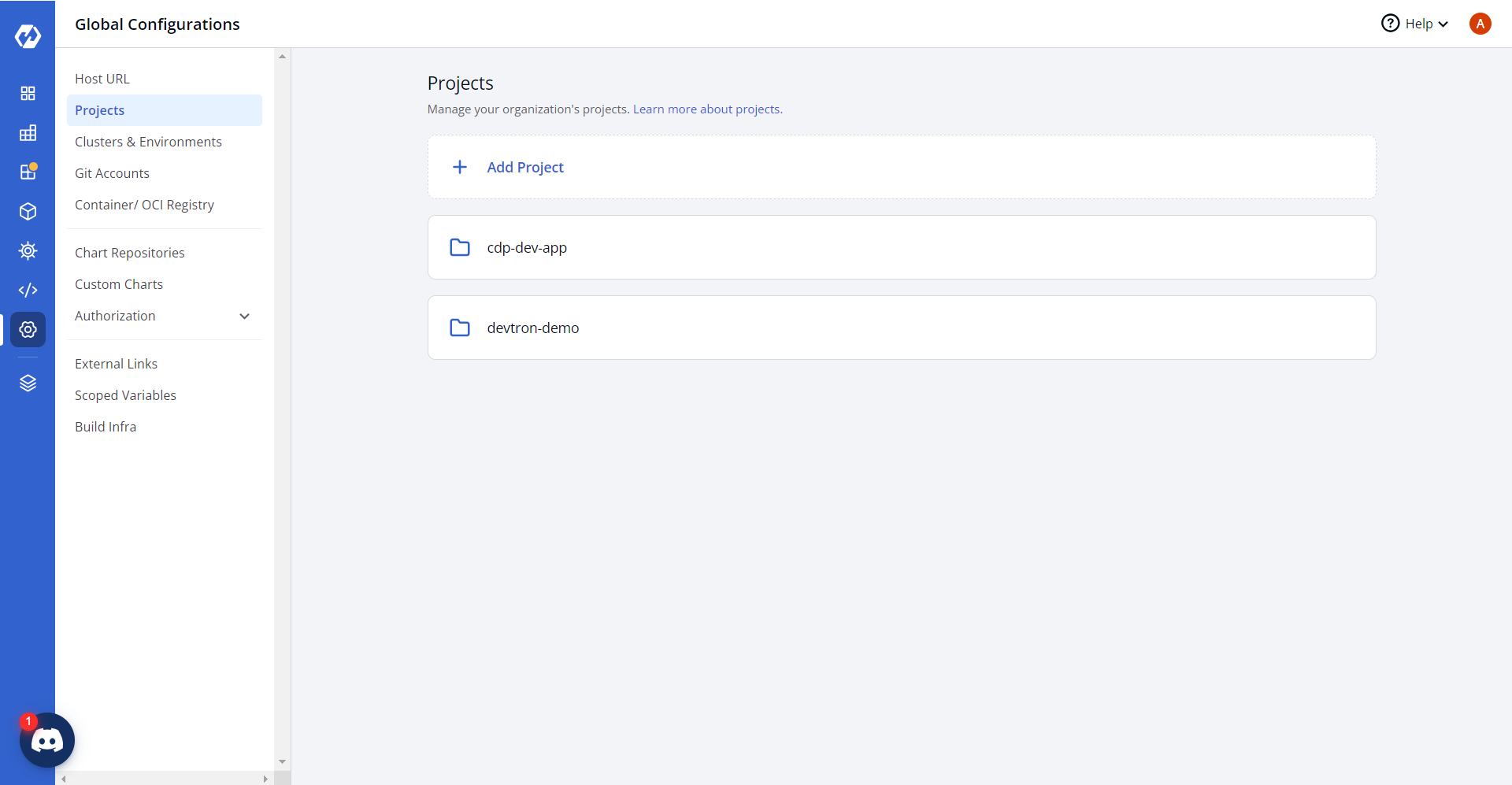Expand the Authorization section chevron
Viewport: 1512px width, 785px height.
coord(244,317)
